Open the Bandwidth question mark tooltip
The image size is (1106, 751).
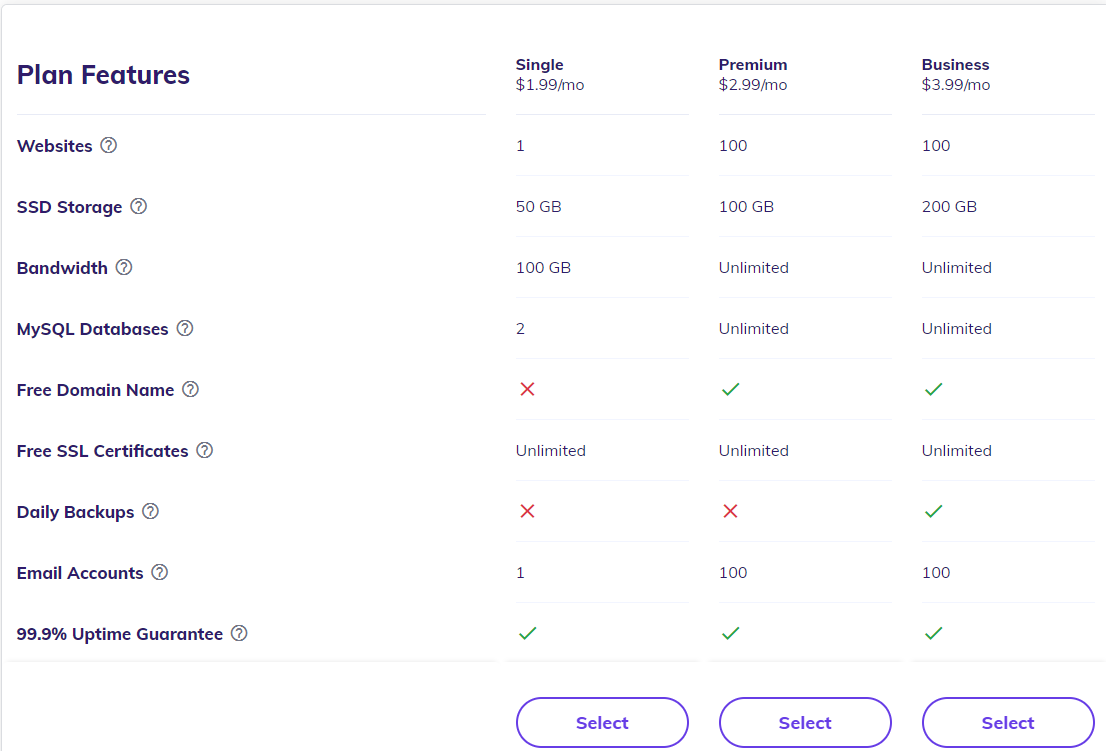124,267
